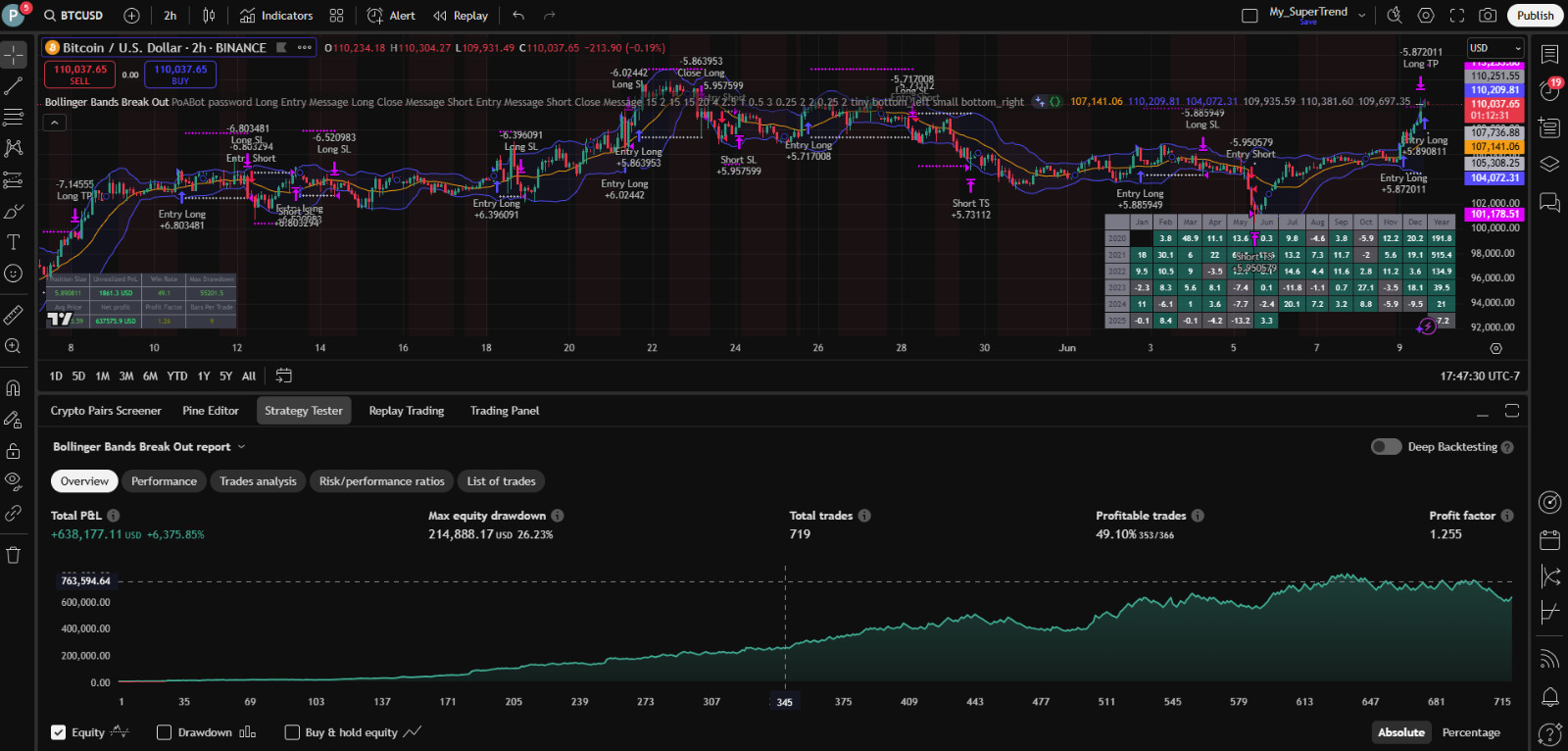The height and width of the screenshot is (751, 1568).
Task: Switch to Replay Trading tab
Action: coord(407,411)
